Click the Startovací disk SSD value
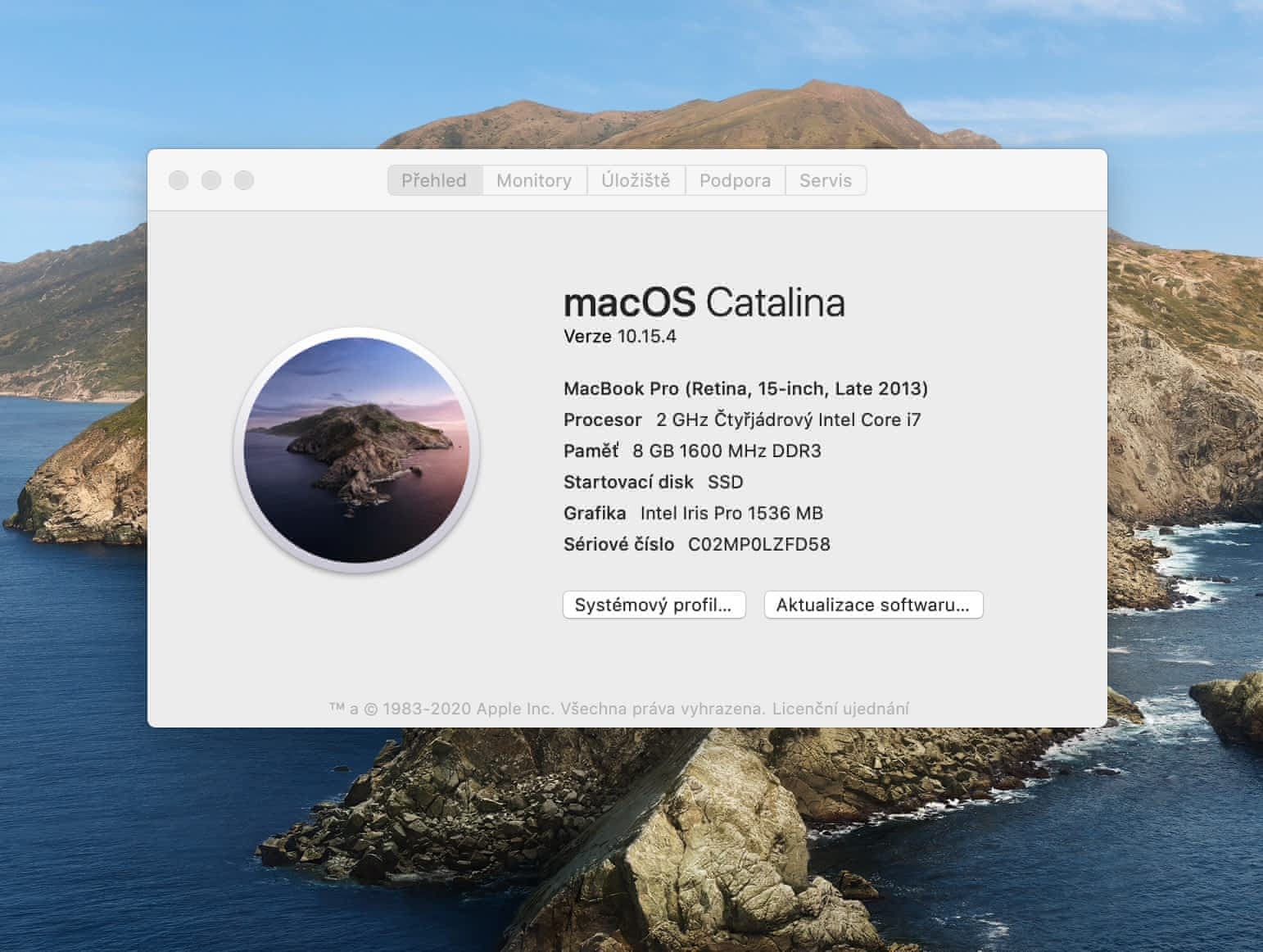This screenshot has height=952, width=1263. tap(726, 482)
